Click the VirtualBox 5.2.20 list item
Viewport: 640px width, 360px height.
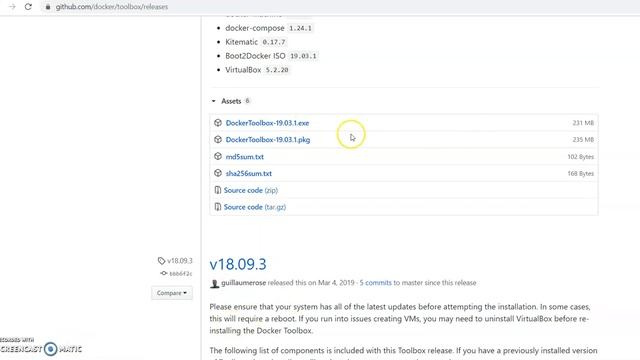(x=258, y=70)
